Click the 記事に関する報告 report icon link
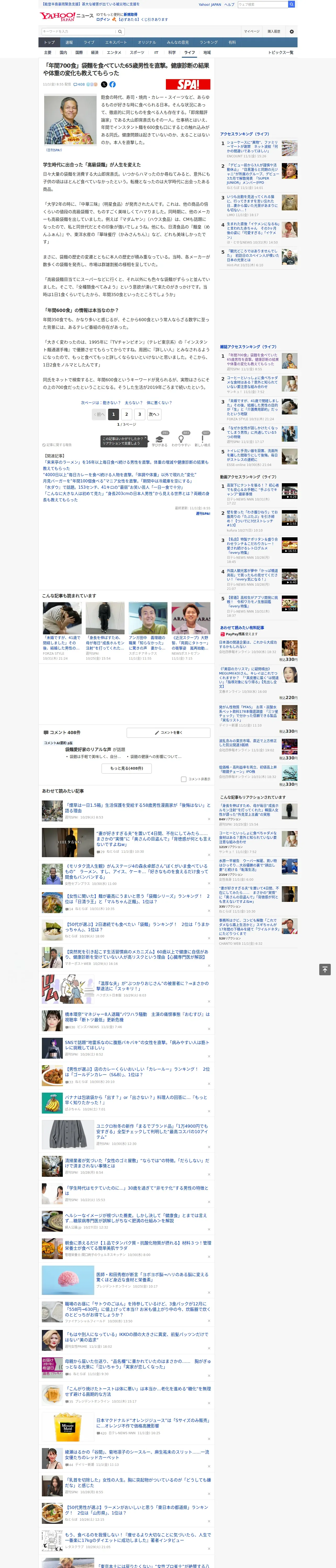This screenshot has width=336, height=1568. pyautogui.click(x=57, y=445)
